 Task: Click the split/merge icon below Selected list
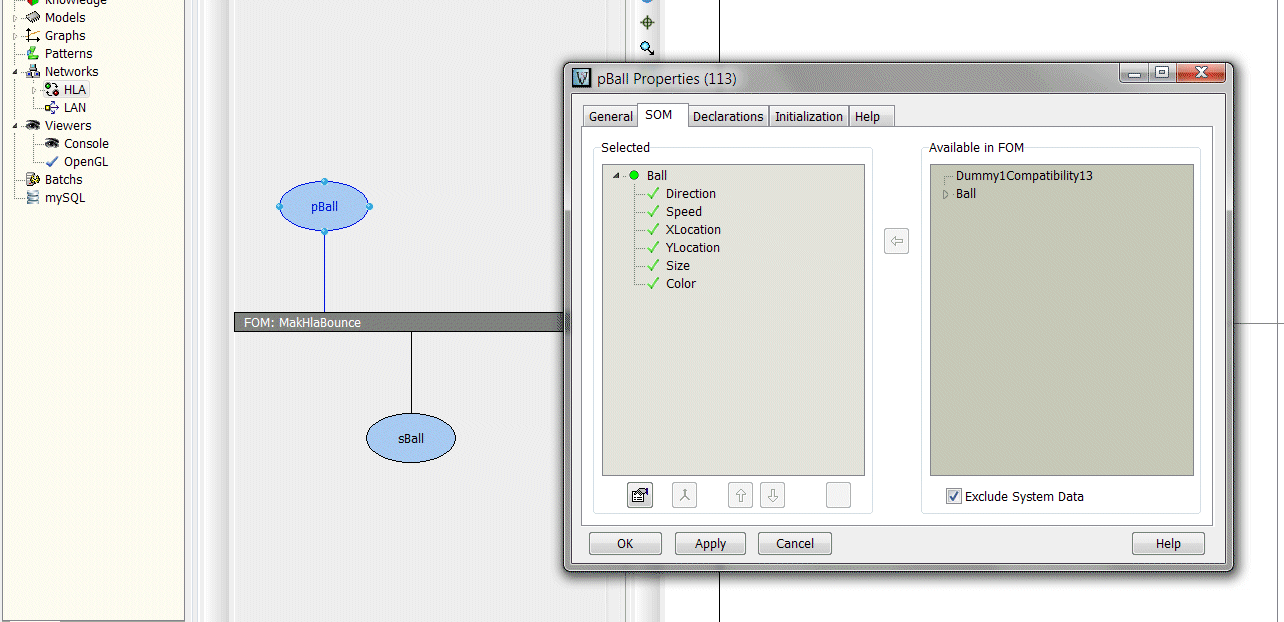tap(684, 495)
